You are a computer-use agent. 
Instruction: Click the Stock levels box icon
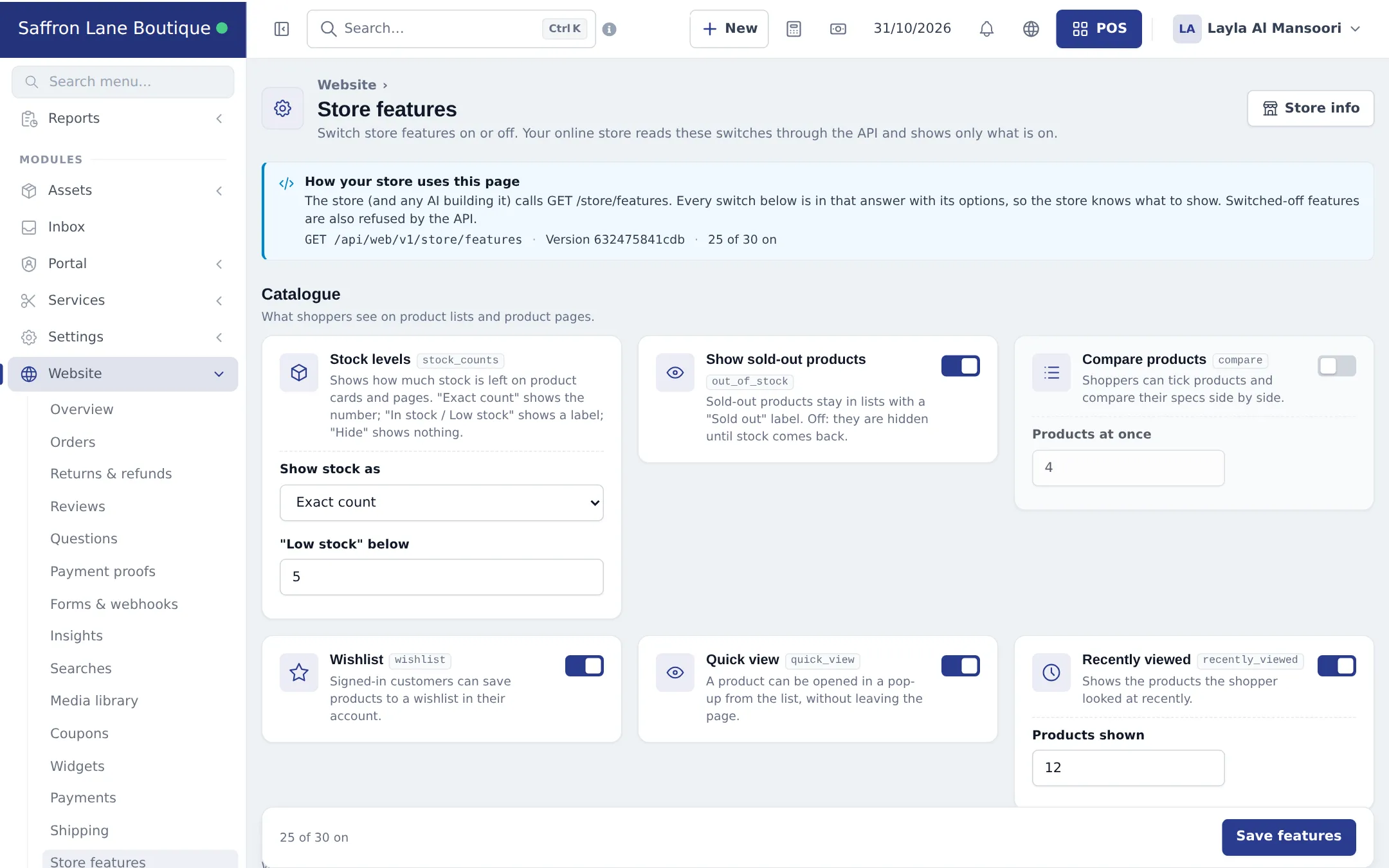coord(299,372)
